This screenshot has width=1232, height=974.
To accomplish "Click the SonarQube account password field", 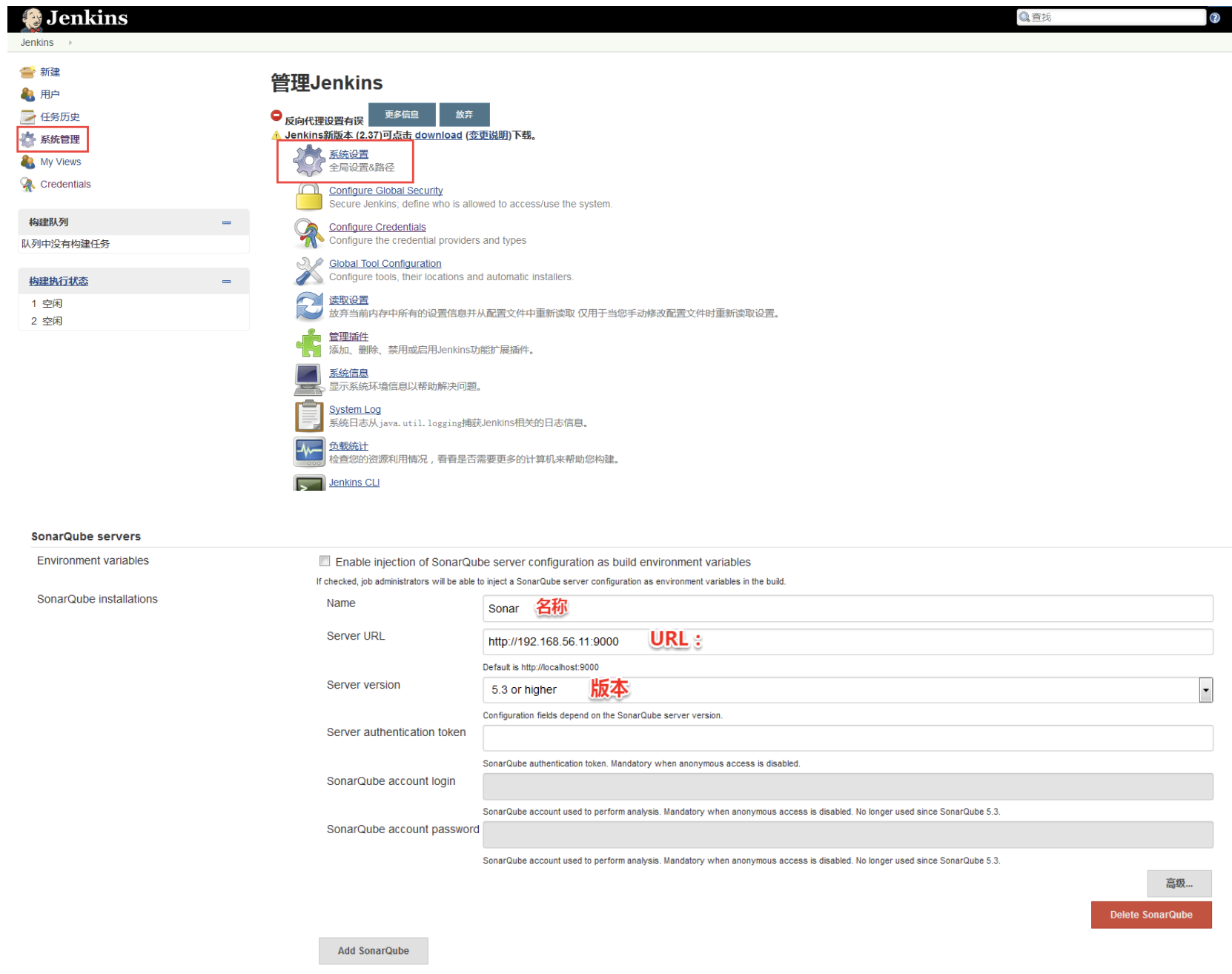I will click(x=847, y=835).
